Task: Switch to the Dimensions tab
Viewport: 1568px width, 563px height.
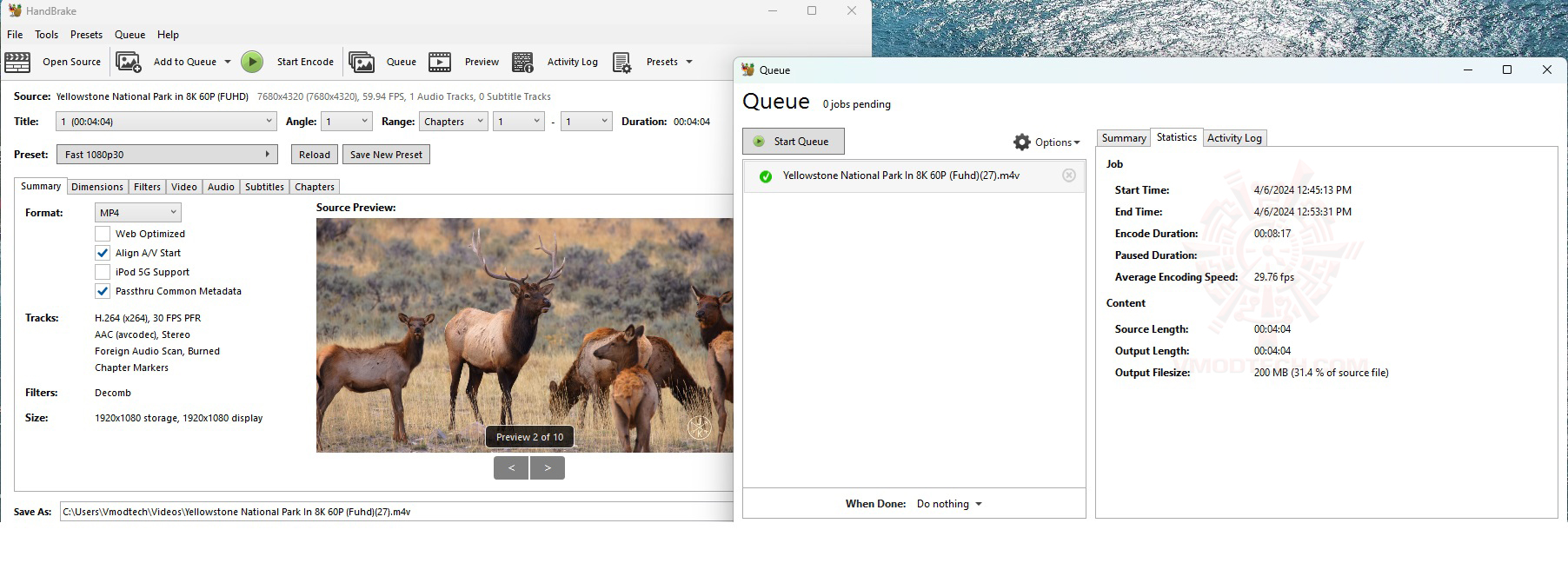Action: tap(97, 187)
